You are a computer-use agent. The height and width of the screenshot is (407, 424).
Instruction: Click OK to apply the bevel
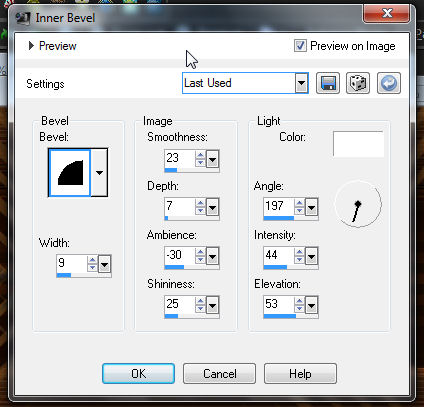138,373
